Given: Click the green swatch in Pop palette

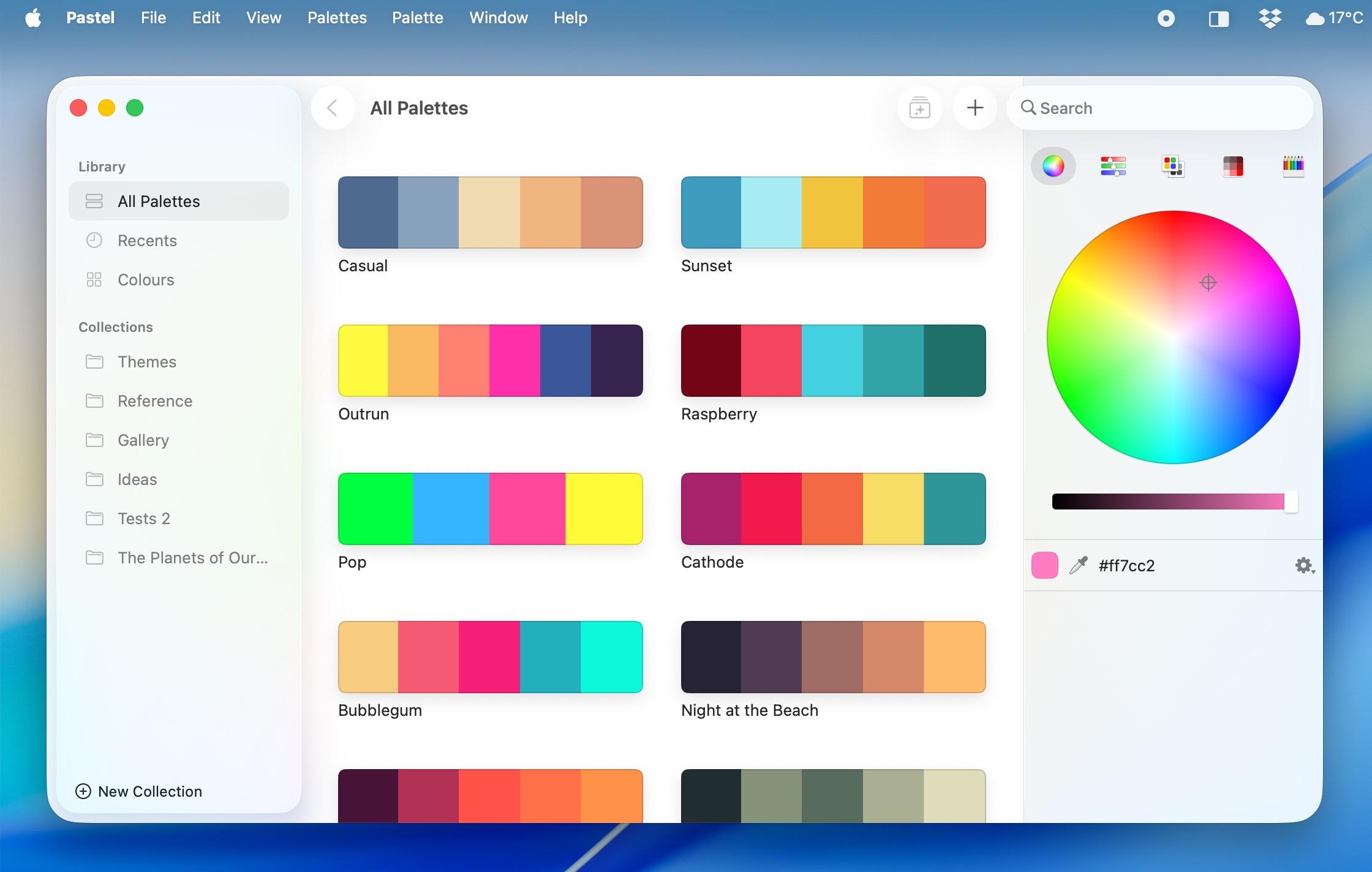Looking at the screenshot, I should 375,509.
